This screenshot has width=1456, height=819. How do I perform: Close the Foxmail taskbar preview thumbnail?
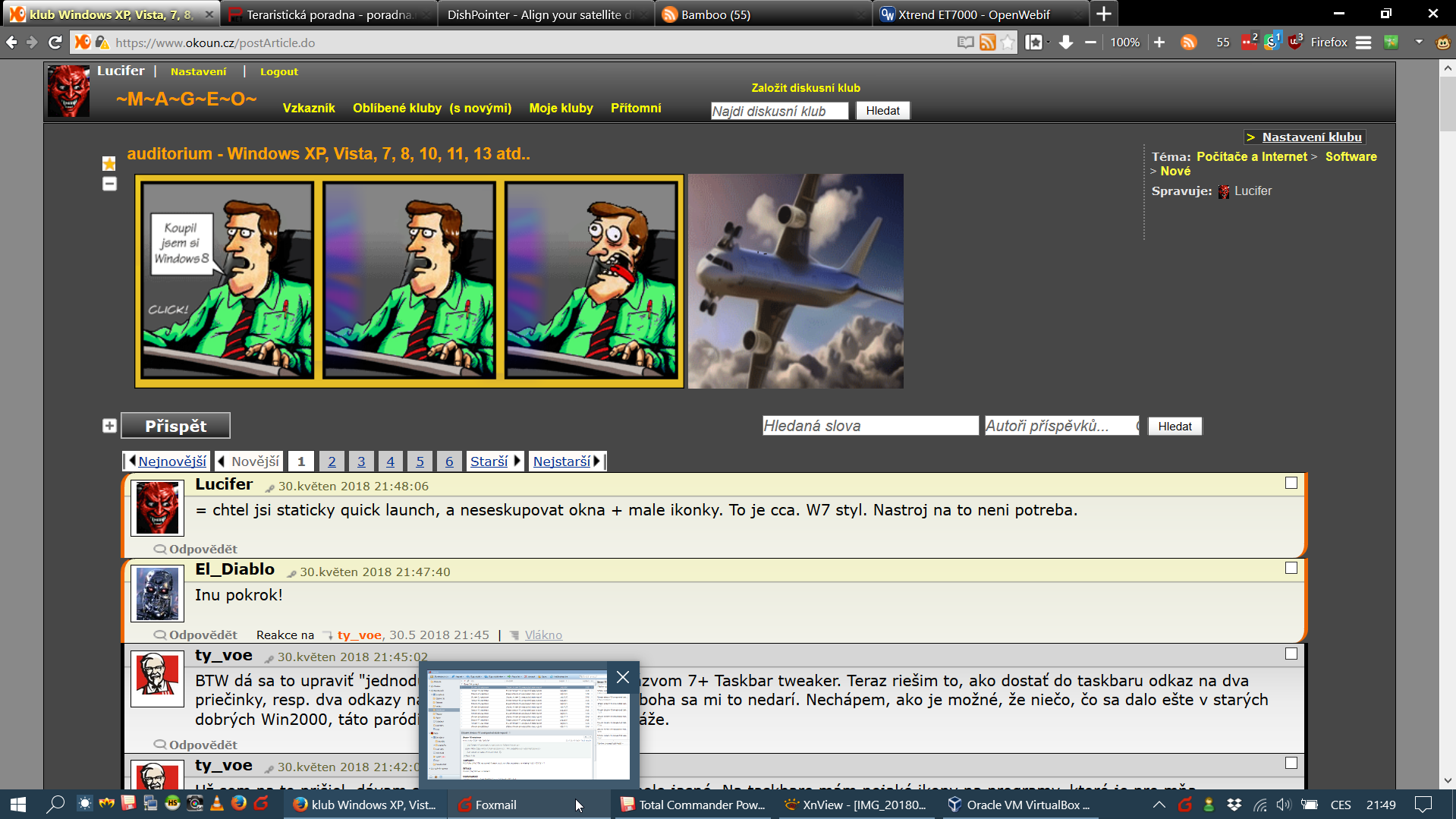tap(623, 677)
